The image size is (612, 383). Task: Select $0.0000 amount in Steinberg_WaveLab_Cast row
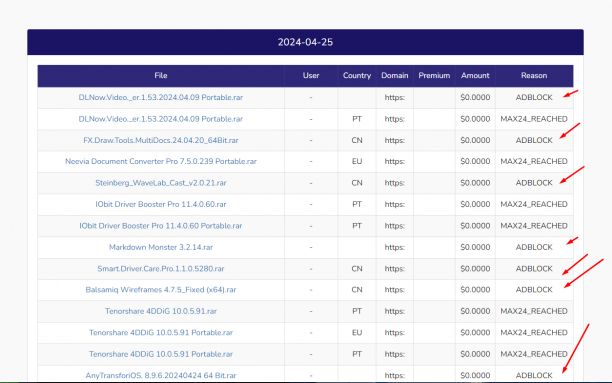(475, 183)
